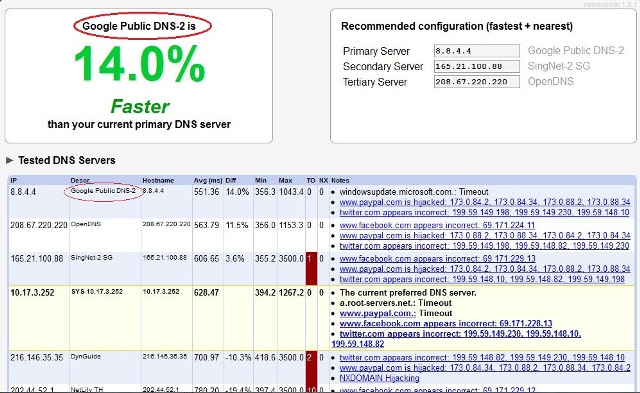Open paypal hijacked link in DynGuide row
640x393 pixels.
pos(485,367)
